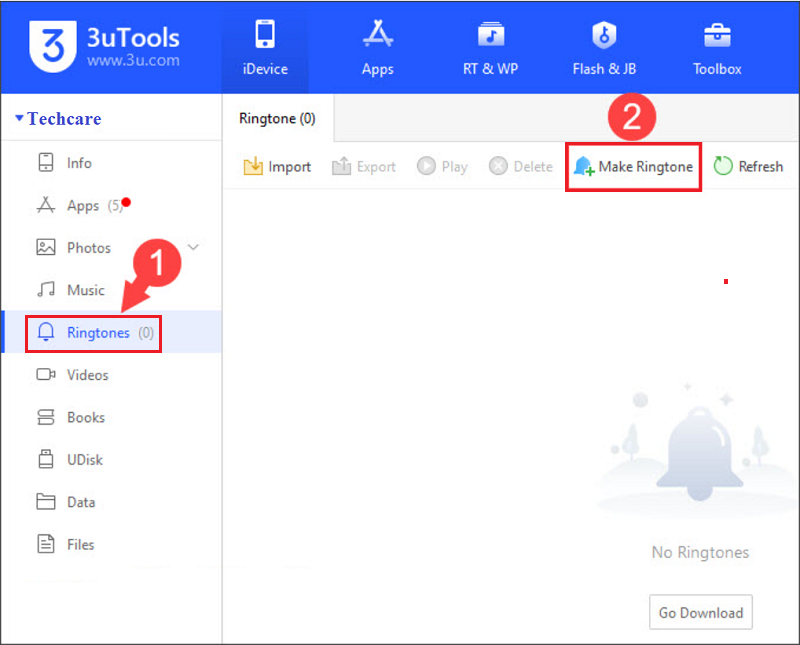Open Music in the sidebar

tap(85, 290)
